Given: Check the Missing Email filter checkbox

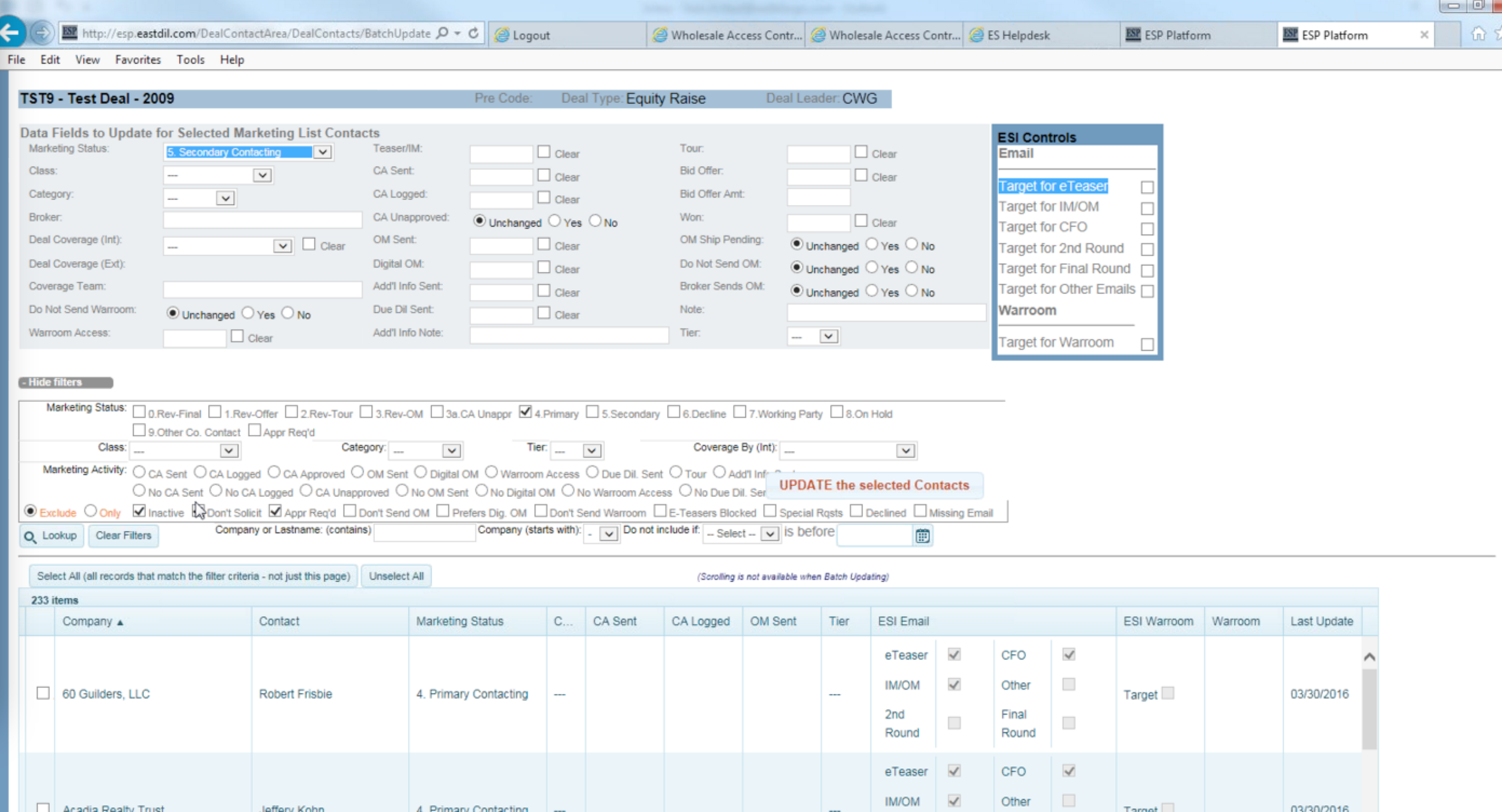Looking at the screenshot, I should tap(920, 511).
